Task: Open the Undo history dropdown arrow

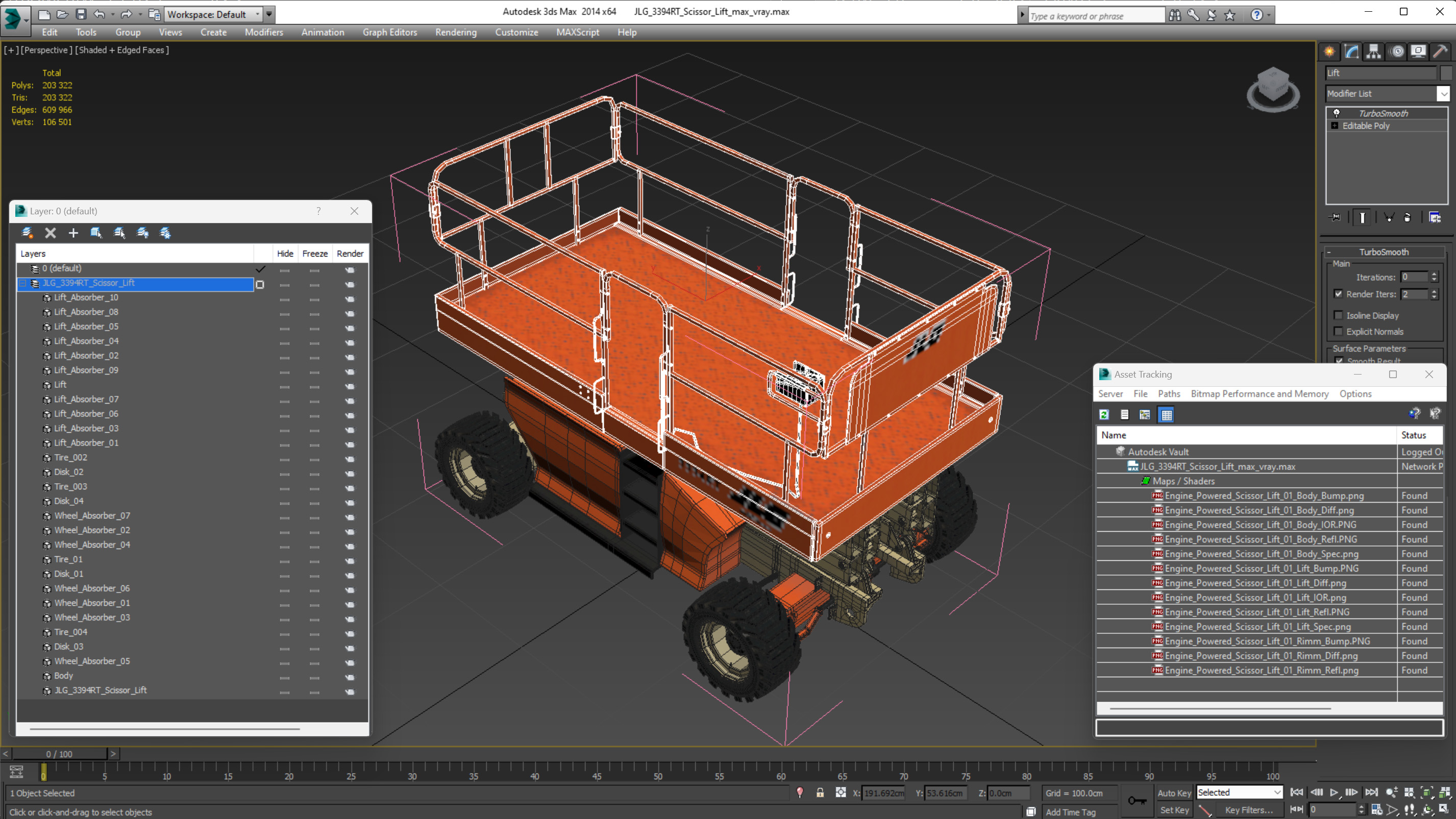Action: (112, 14)
